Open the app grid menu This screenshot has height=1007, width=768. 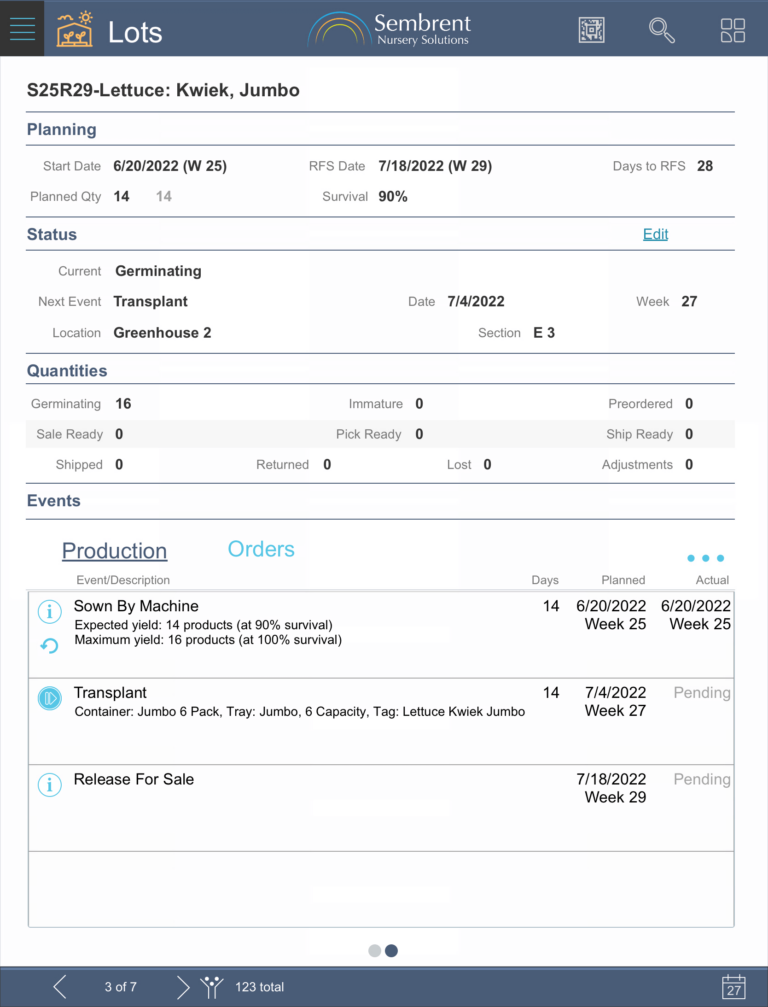[733, 30]
